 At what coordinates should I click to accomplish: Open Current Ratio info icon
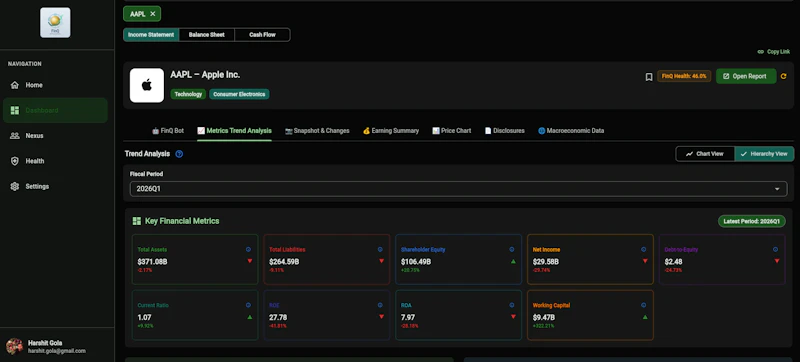pyautogui.click(x=248, y=305)
